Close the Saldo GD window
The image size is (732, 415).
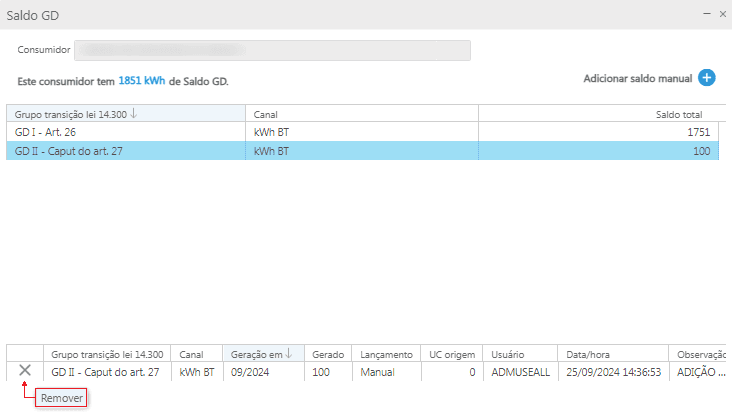(722, 14)
